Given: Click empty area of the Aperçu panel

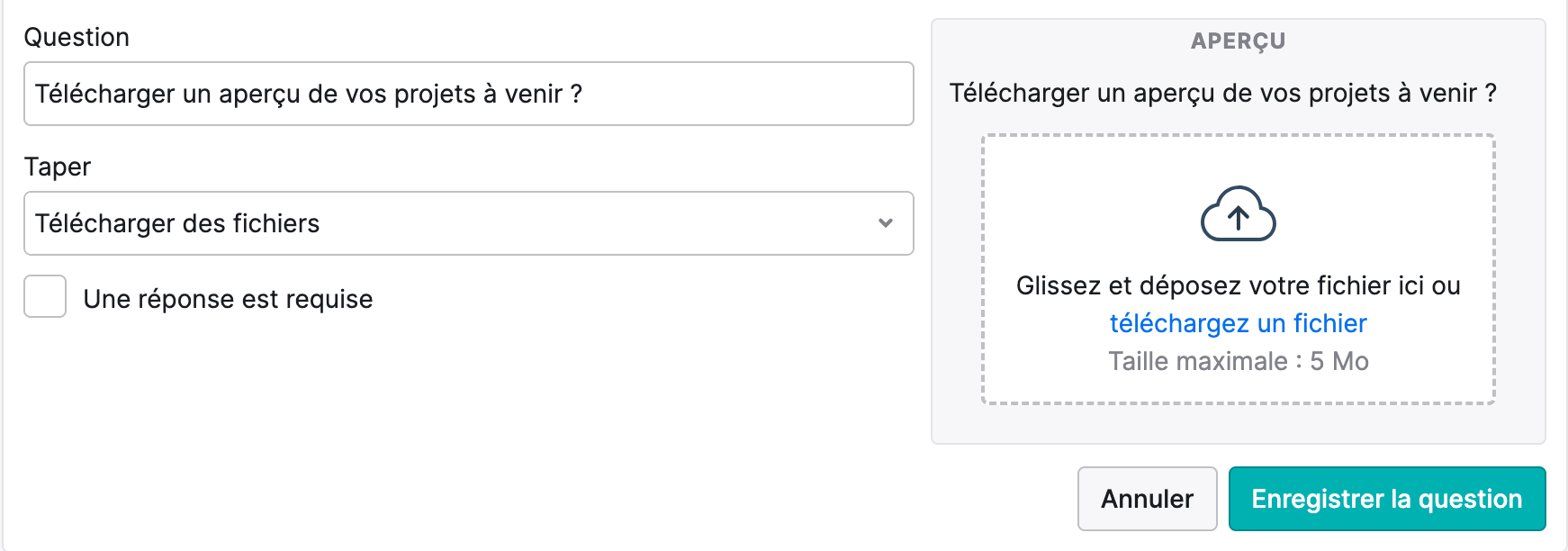Looking at the screenshot, I should point(1238,425).
